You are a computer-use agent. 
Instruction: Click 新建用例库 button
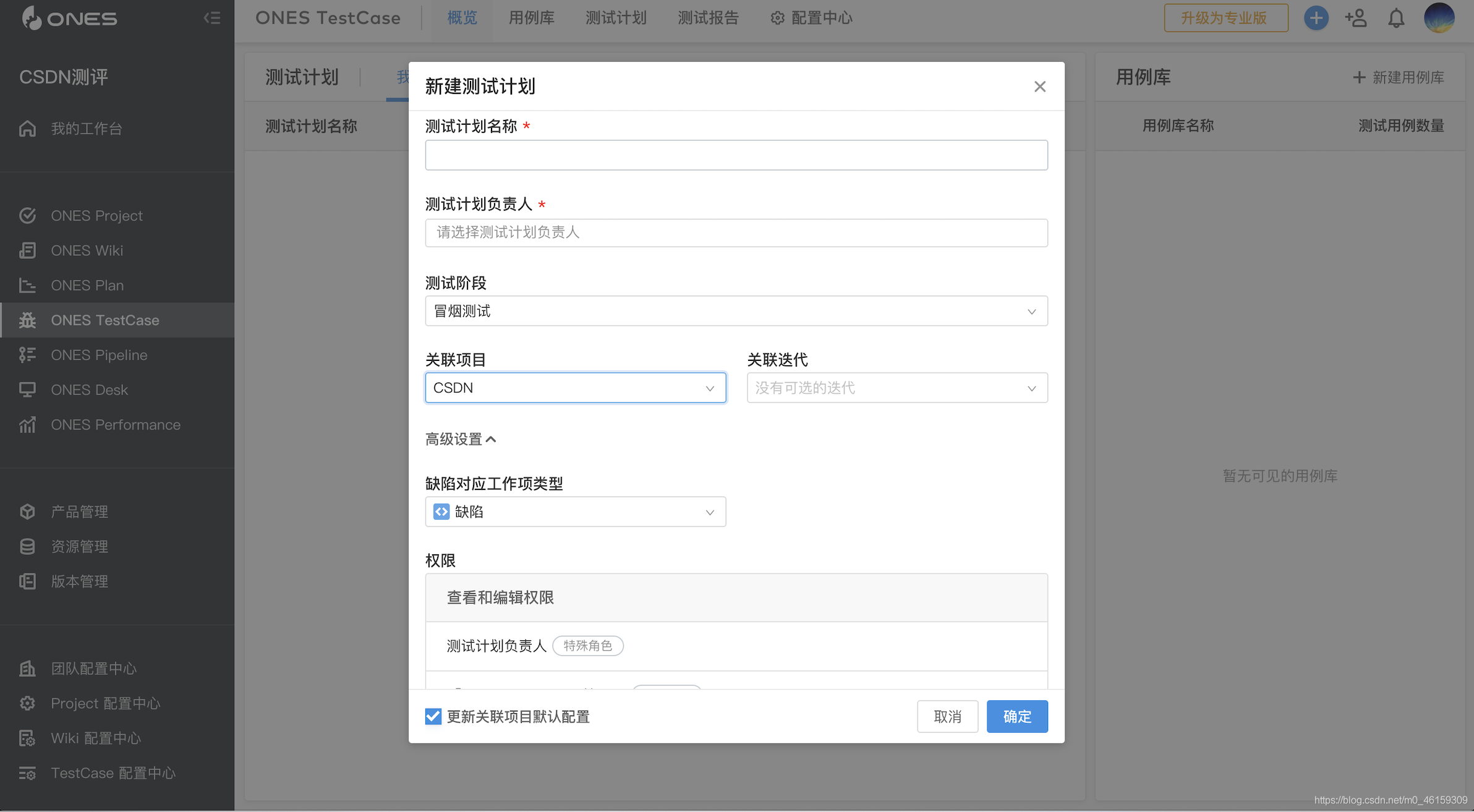pyautogui.click(x=1399, y=77)
